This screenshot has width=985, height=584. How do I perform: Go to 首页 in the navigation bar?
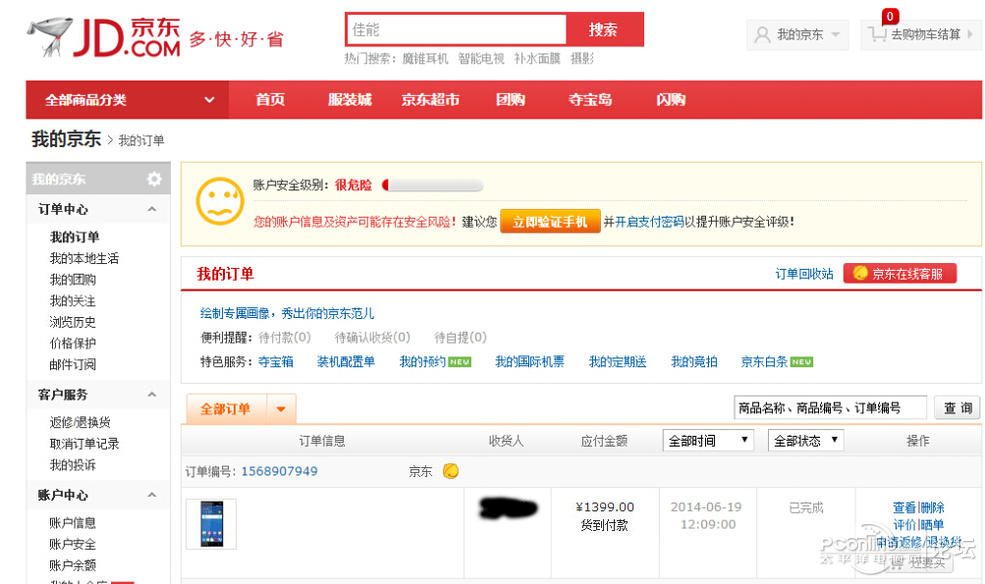click(270, 100)
